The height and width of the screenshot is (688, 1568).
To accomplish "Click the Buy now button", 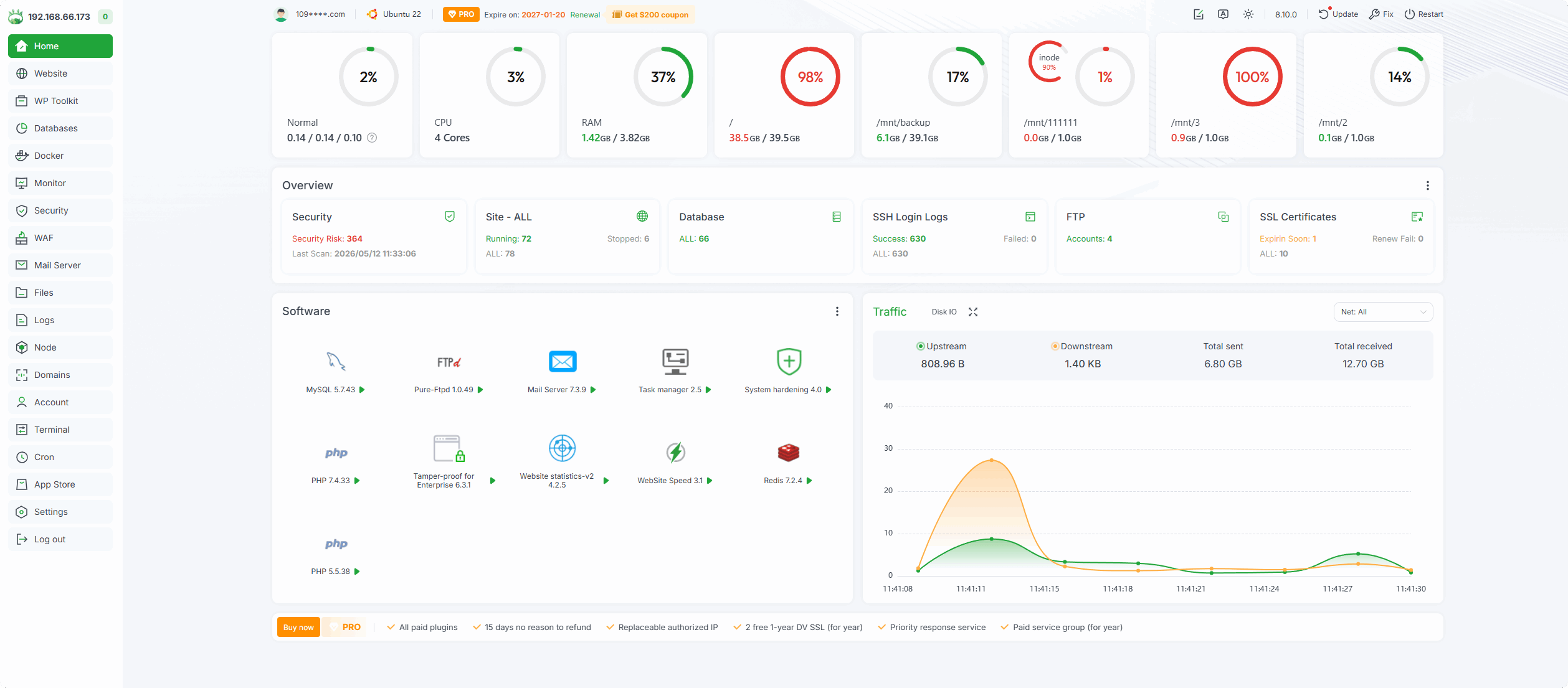I will click(298, 627).
